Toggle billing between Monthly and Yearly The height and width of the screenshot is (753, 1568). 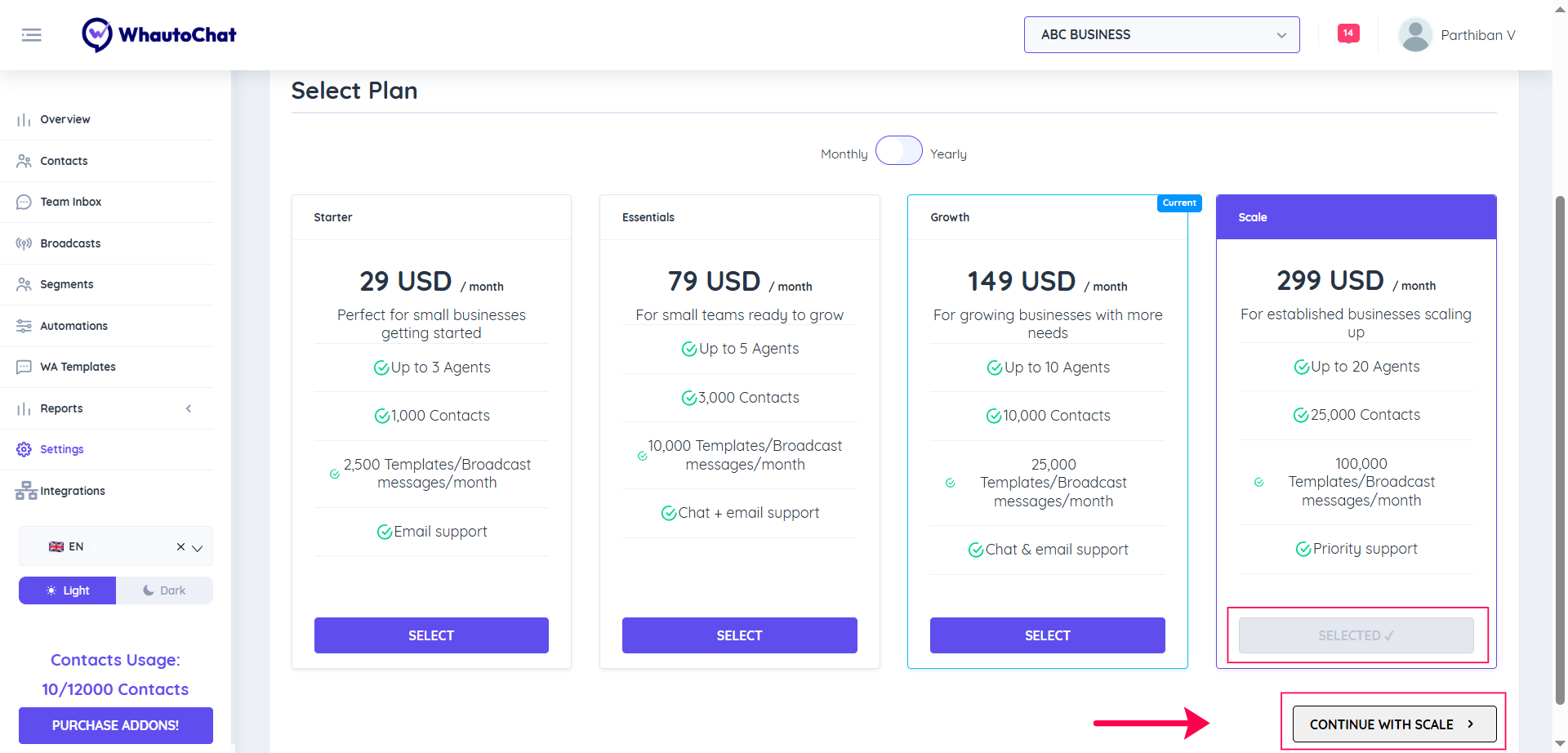[x=898, y=151]
